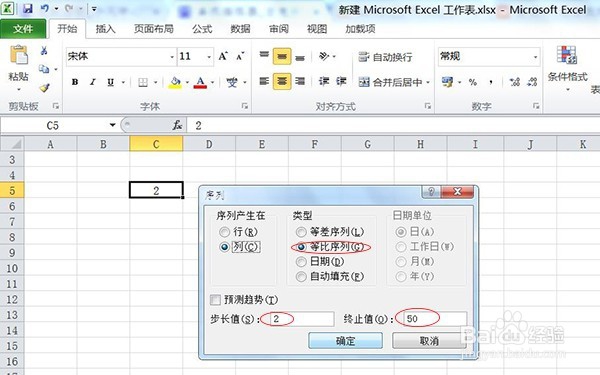Click the Cut scissors icon
Screen dimensions: 600x375
click(x=44, y=51)
